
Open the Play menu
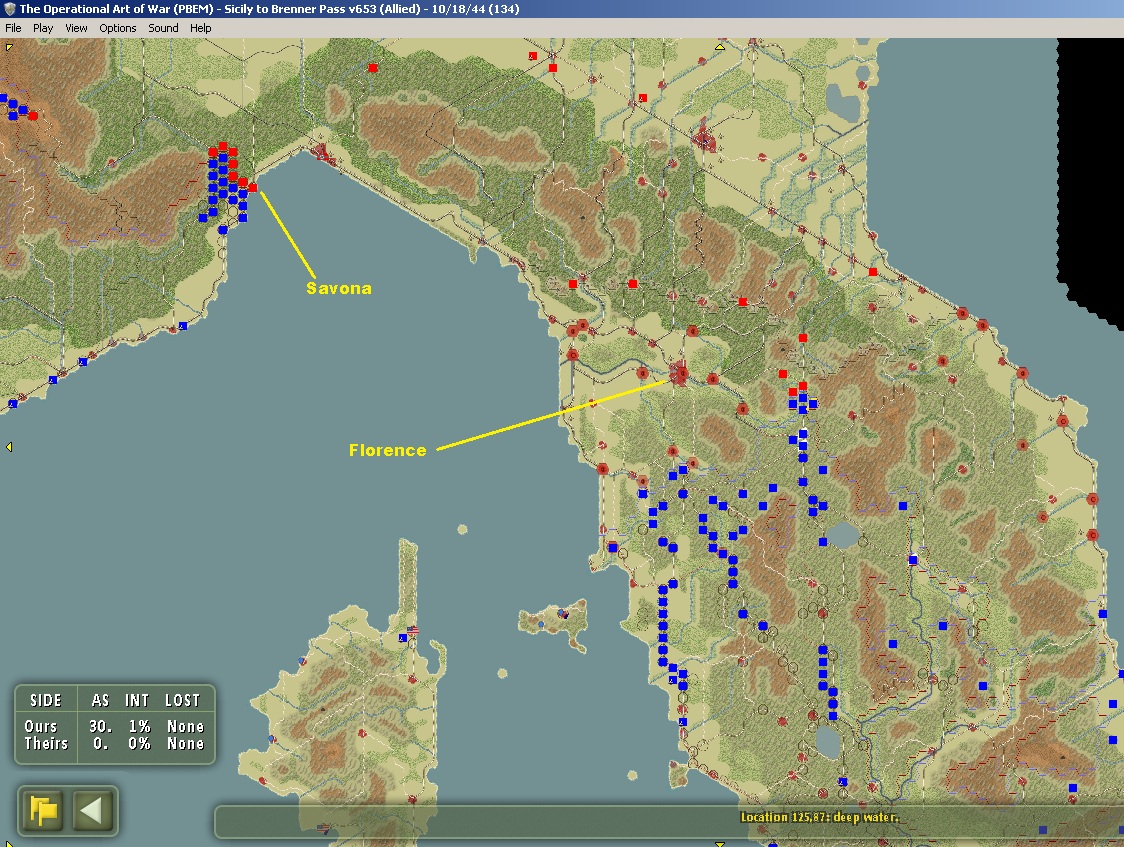click(x=43, y=28)
